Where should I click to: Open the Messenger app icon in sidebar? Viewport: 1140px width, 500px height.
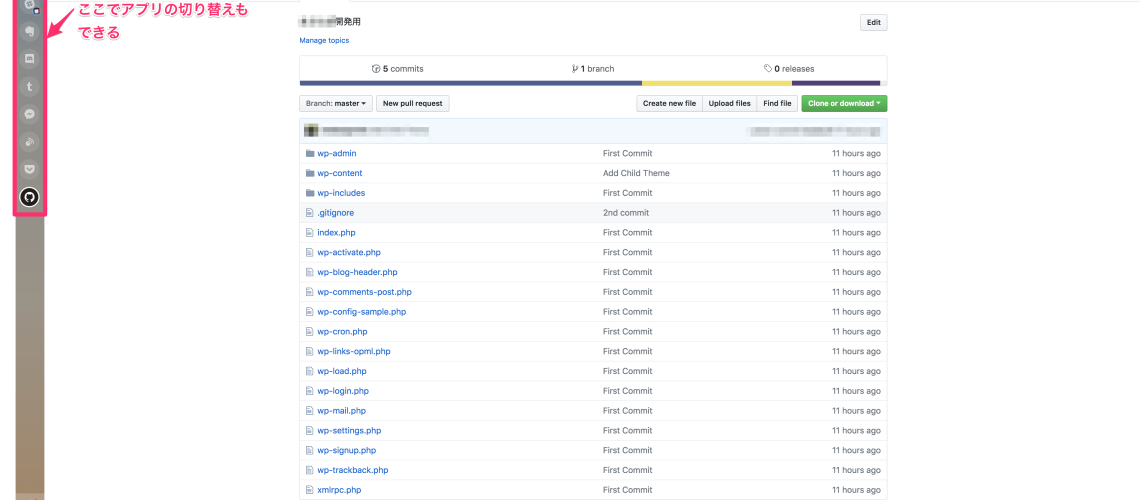click(x=29, y=115)
